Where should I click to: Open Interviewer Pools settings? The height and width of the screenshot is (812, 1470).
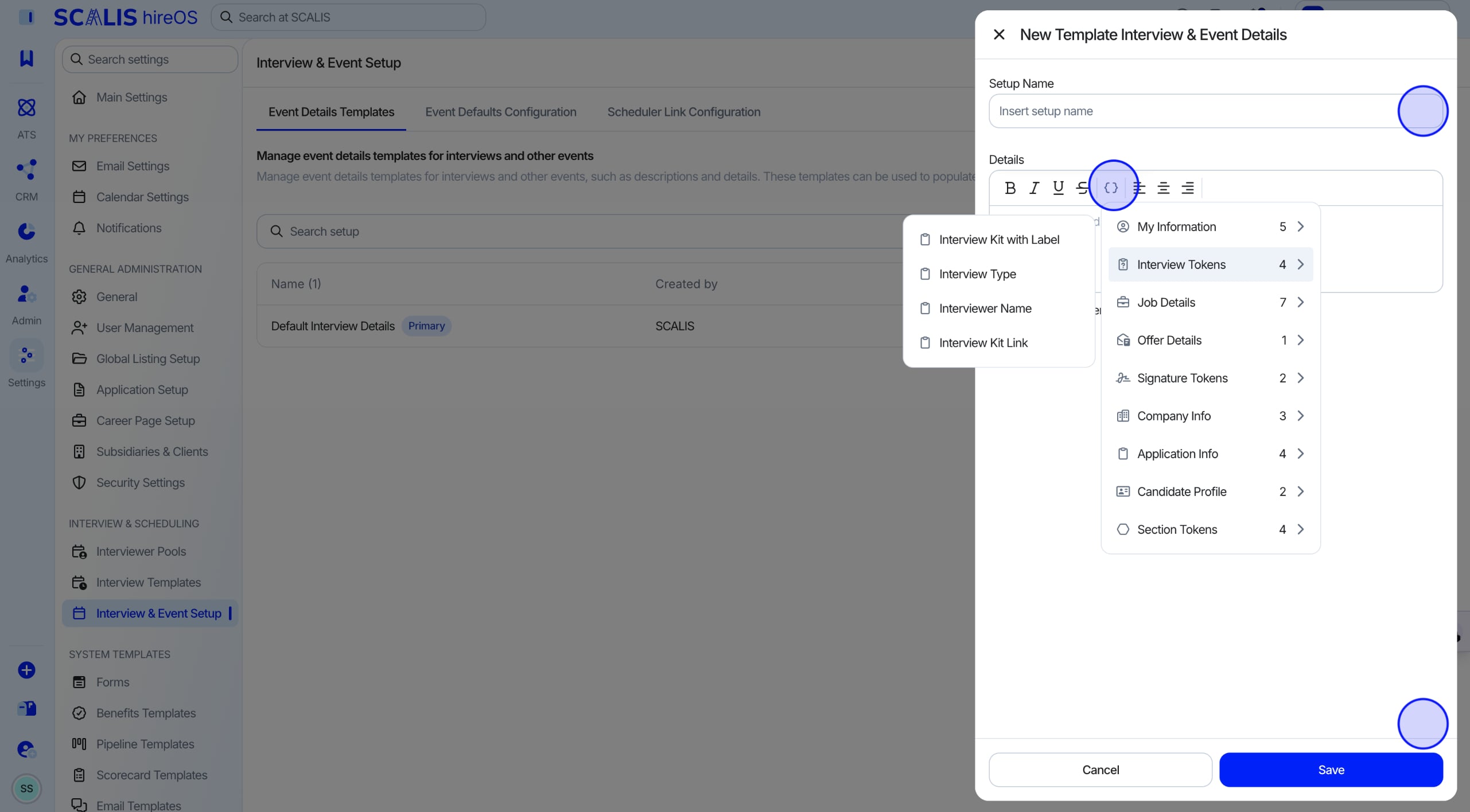click(150, 551)
